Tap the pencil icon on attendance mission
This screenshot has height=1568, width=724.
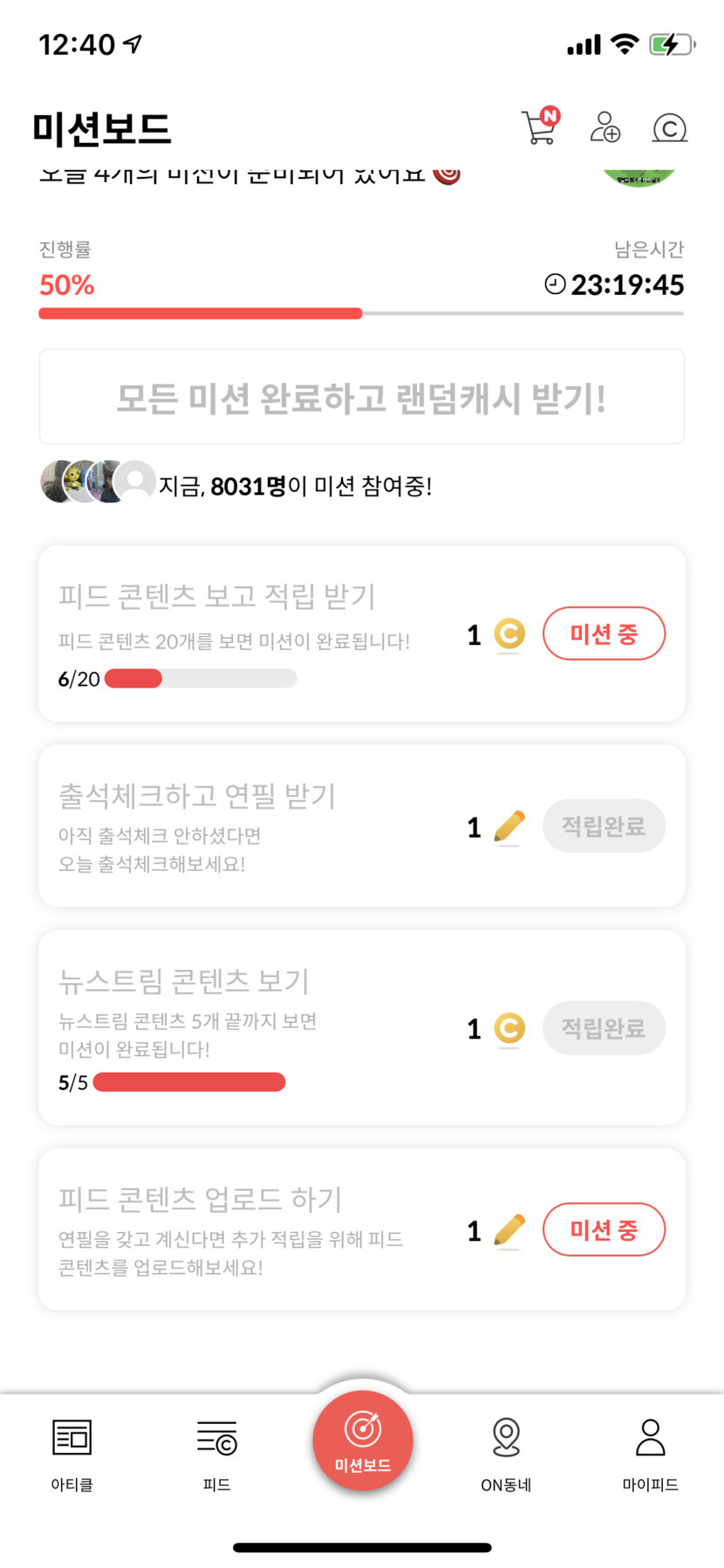coord(509,825)
